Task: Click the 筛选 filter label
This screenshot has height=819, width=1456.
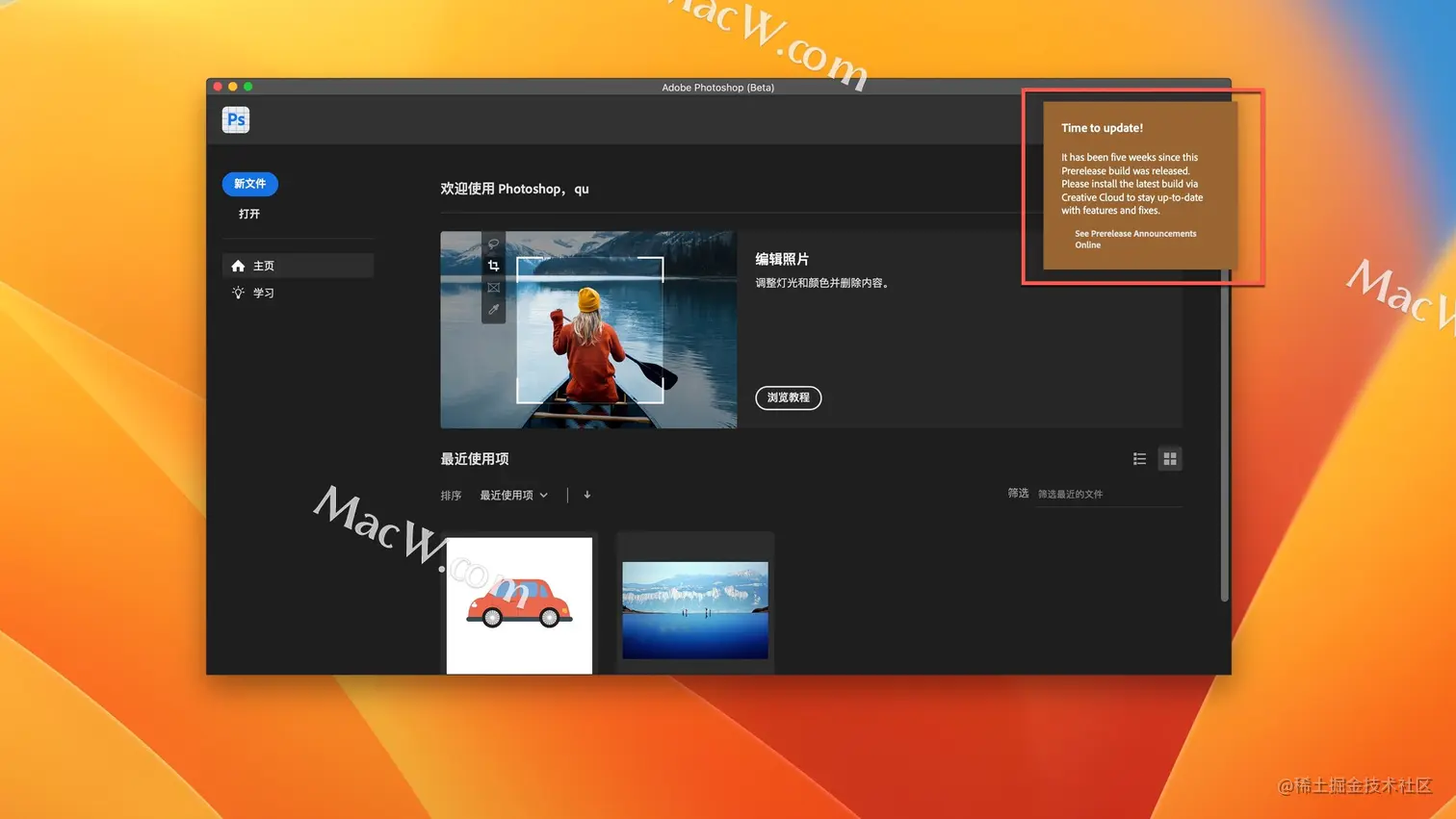Action: (1018, 493)
